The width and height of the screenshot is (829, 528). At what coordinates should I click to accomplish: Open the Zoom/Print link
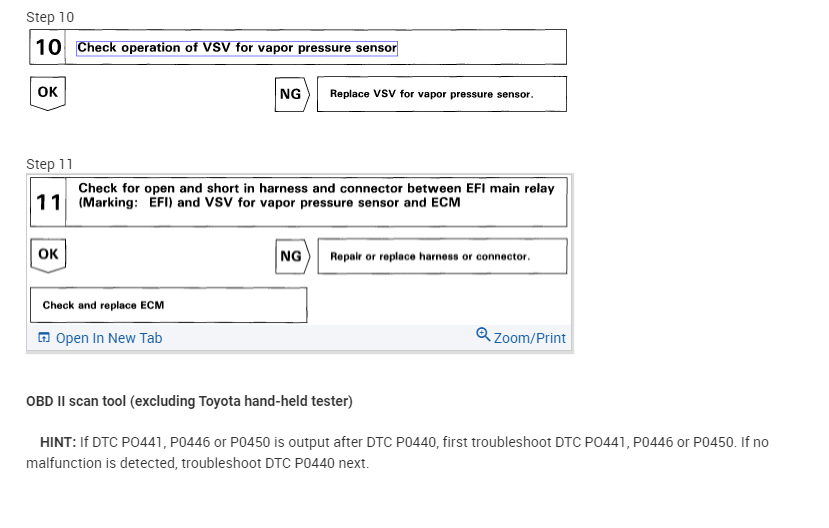pyautogui.click(x=529, y=338)
